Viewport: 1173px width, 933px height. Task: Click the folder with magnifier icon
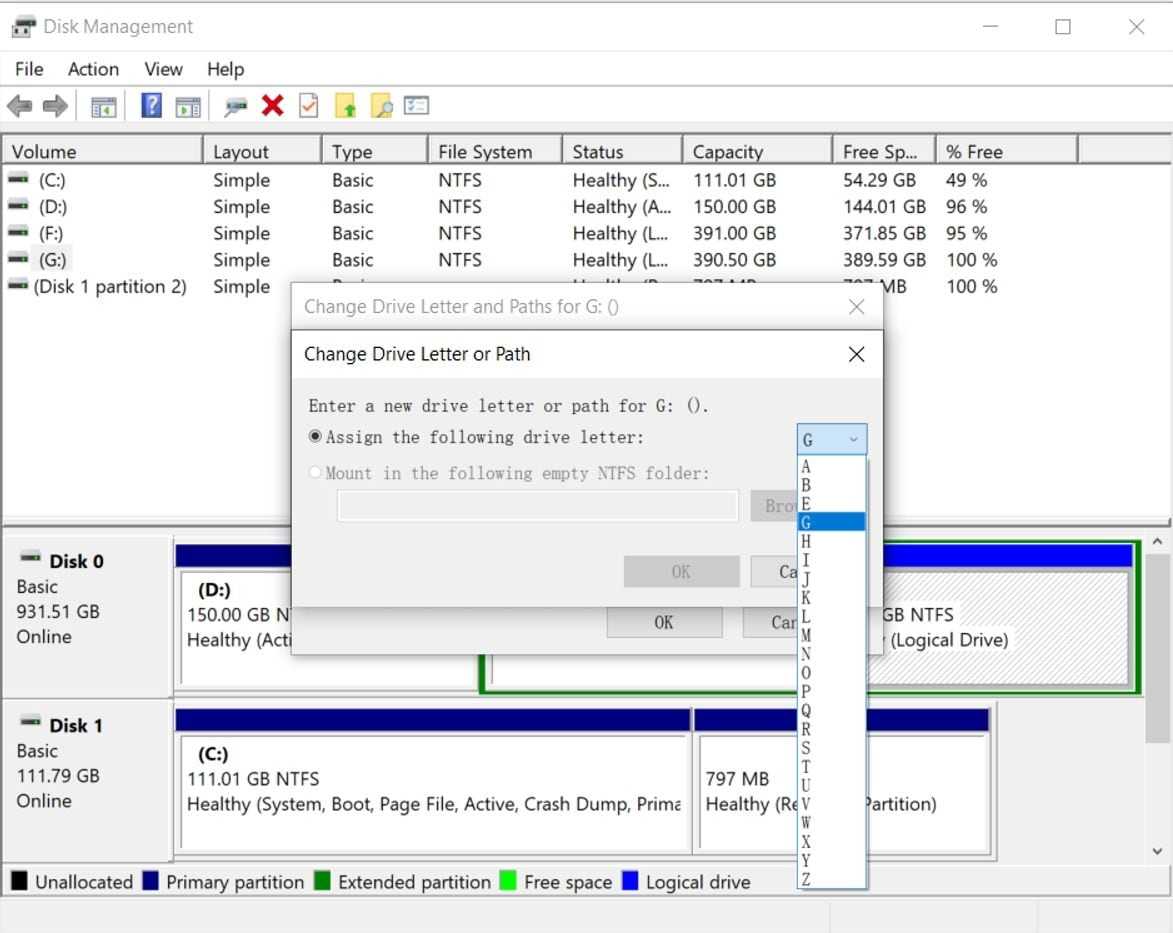tap(381, 105)
